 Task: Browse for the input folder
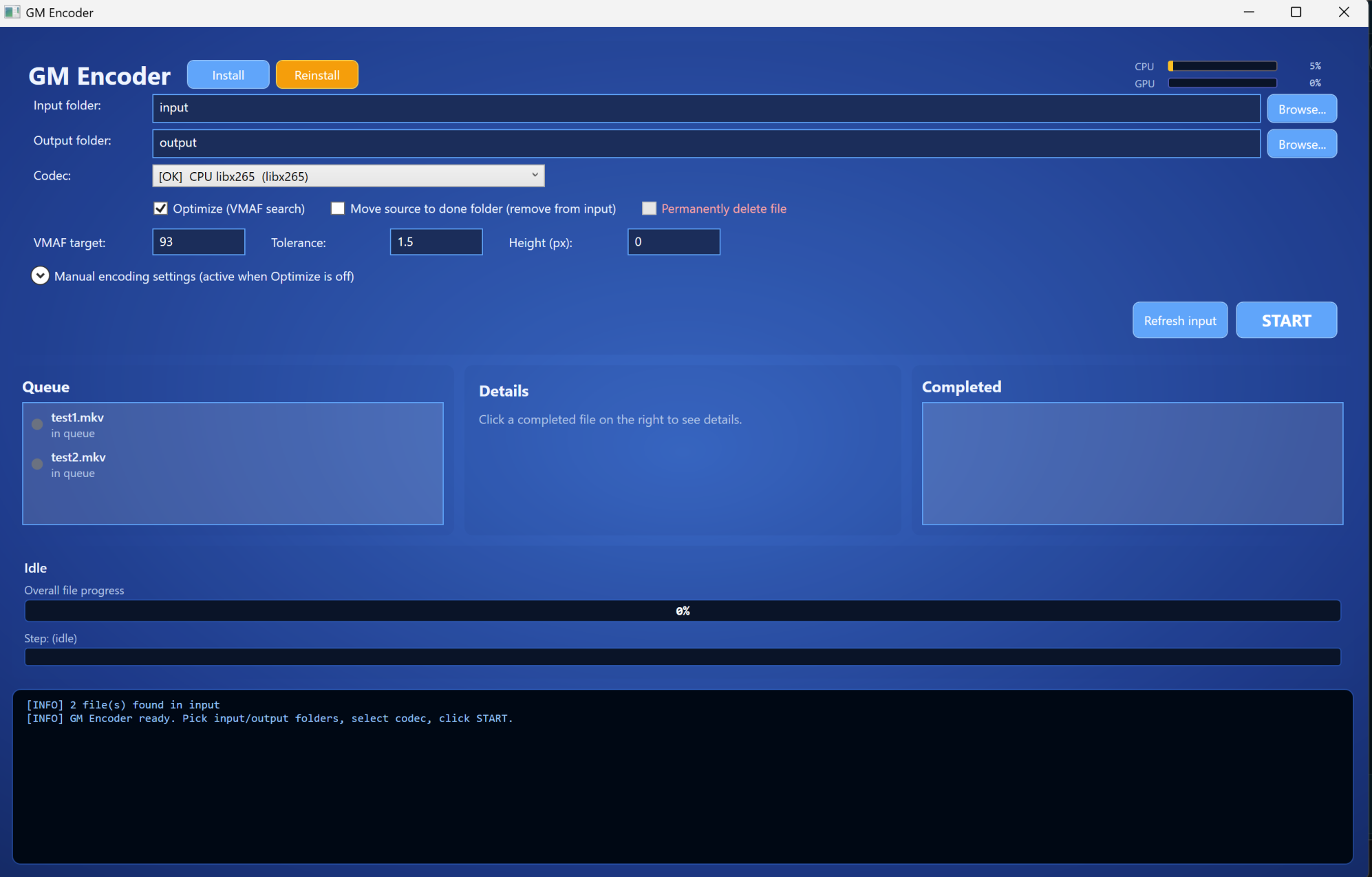tap(1302, 109)
